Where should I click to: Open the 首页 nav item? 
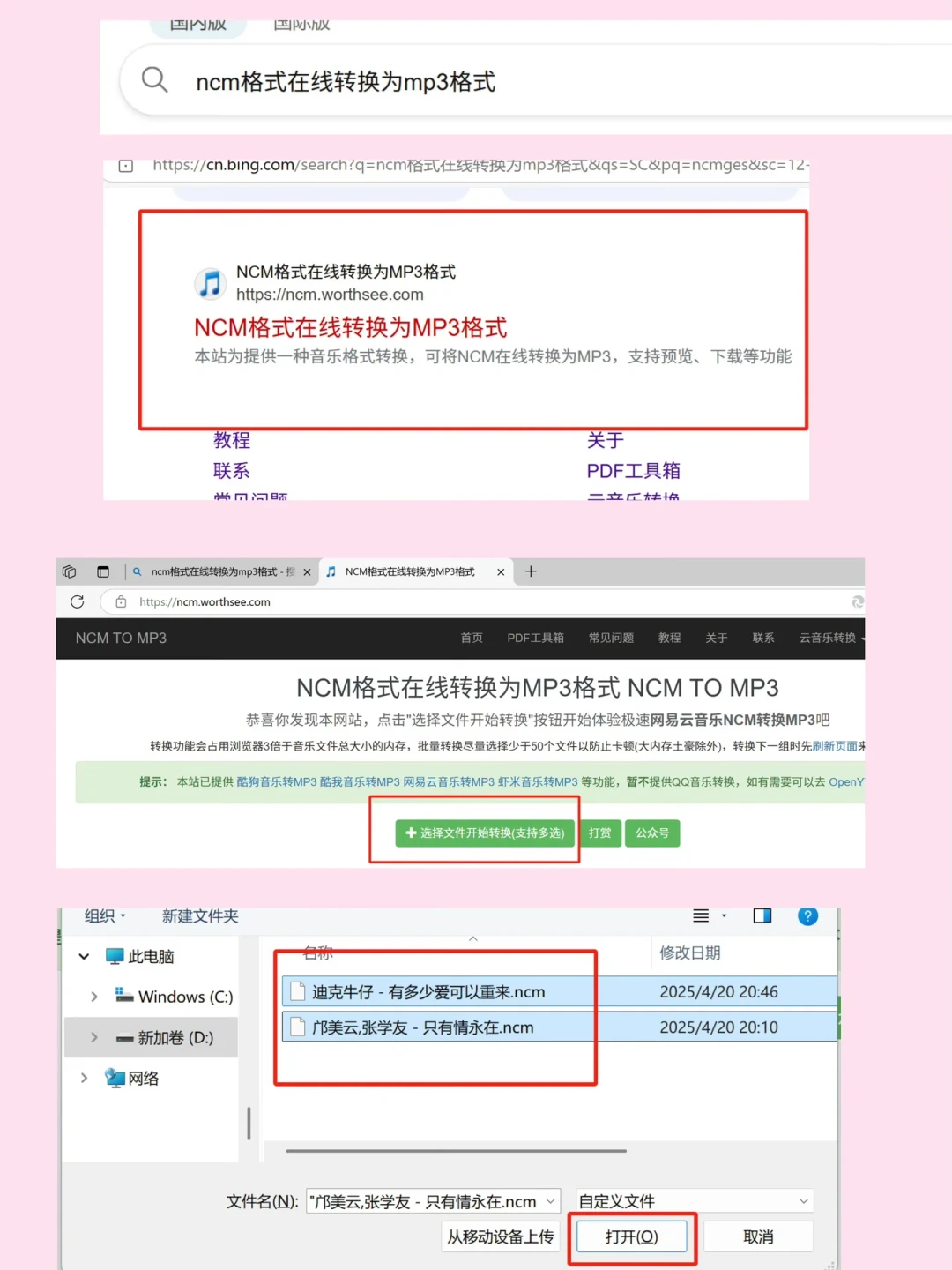(x=472, y=638)
